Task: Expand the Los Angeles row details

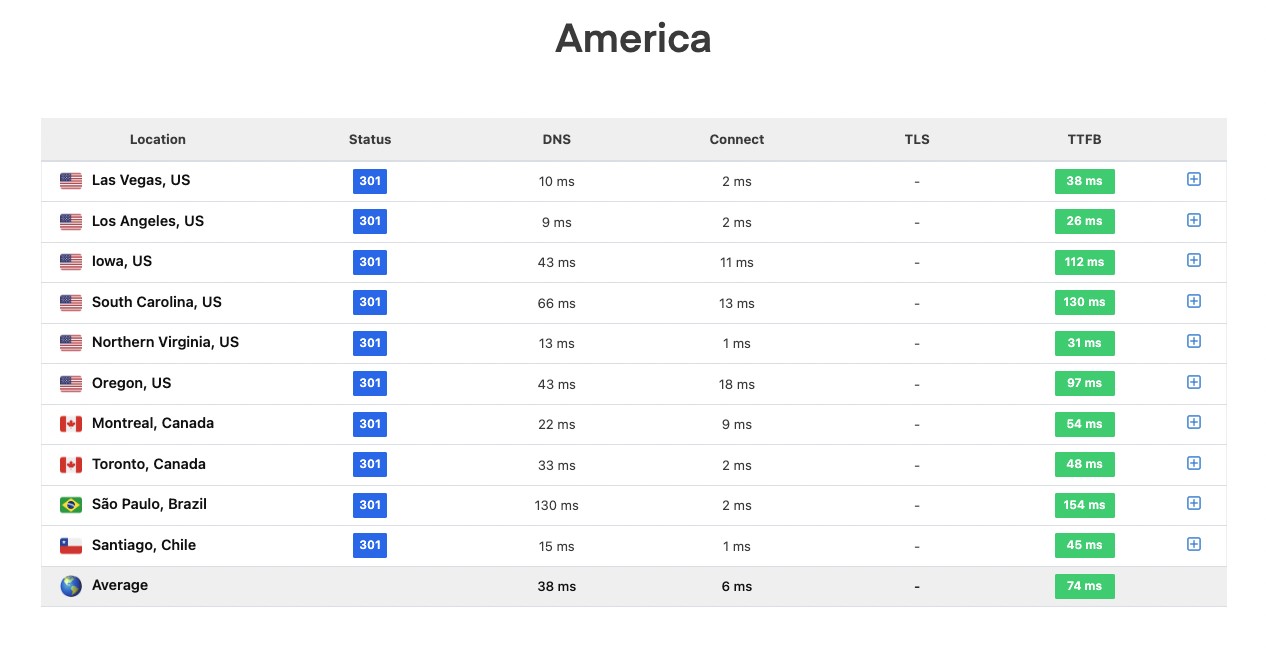Action: coord(1193,220)
